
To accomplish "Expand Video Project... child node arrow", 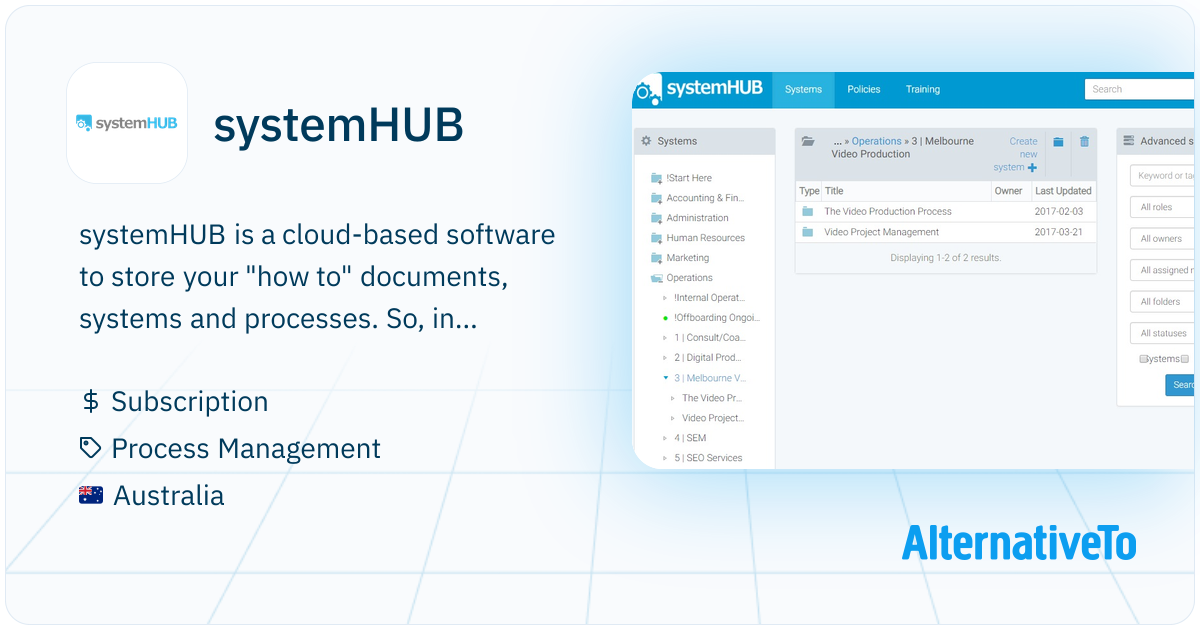I will [x=673, y=418].
